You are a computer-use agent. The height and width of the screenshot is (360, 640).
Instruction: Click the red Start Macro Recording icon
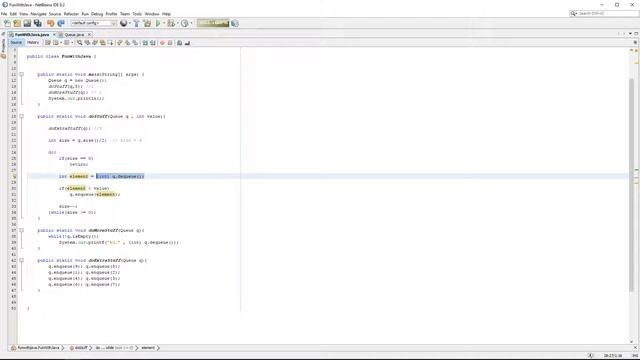pyautogui.click(x=162, y=42)
